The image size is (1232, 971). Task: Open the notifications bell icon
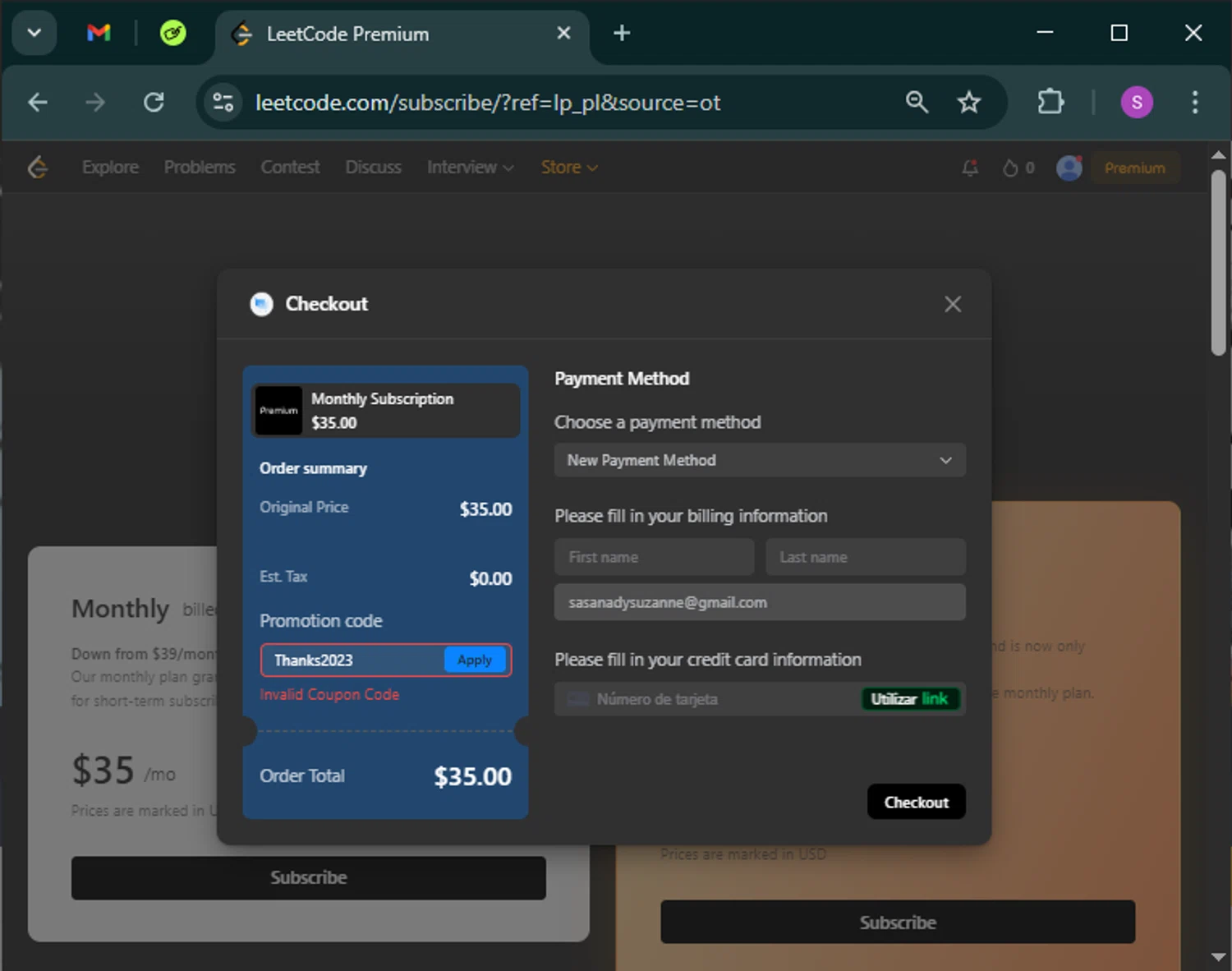click(970, 168)
